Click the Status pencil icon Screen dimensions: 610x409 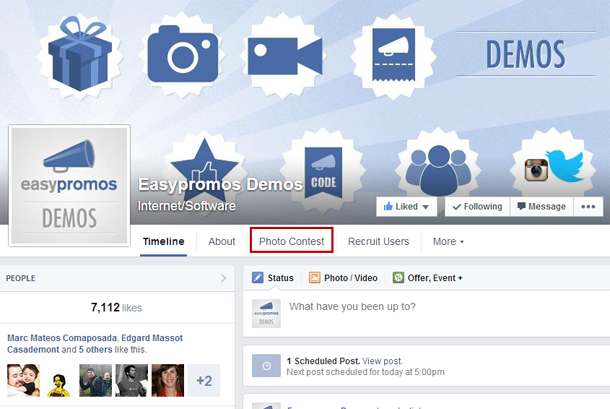258,277
